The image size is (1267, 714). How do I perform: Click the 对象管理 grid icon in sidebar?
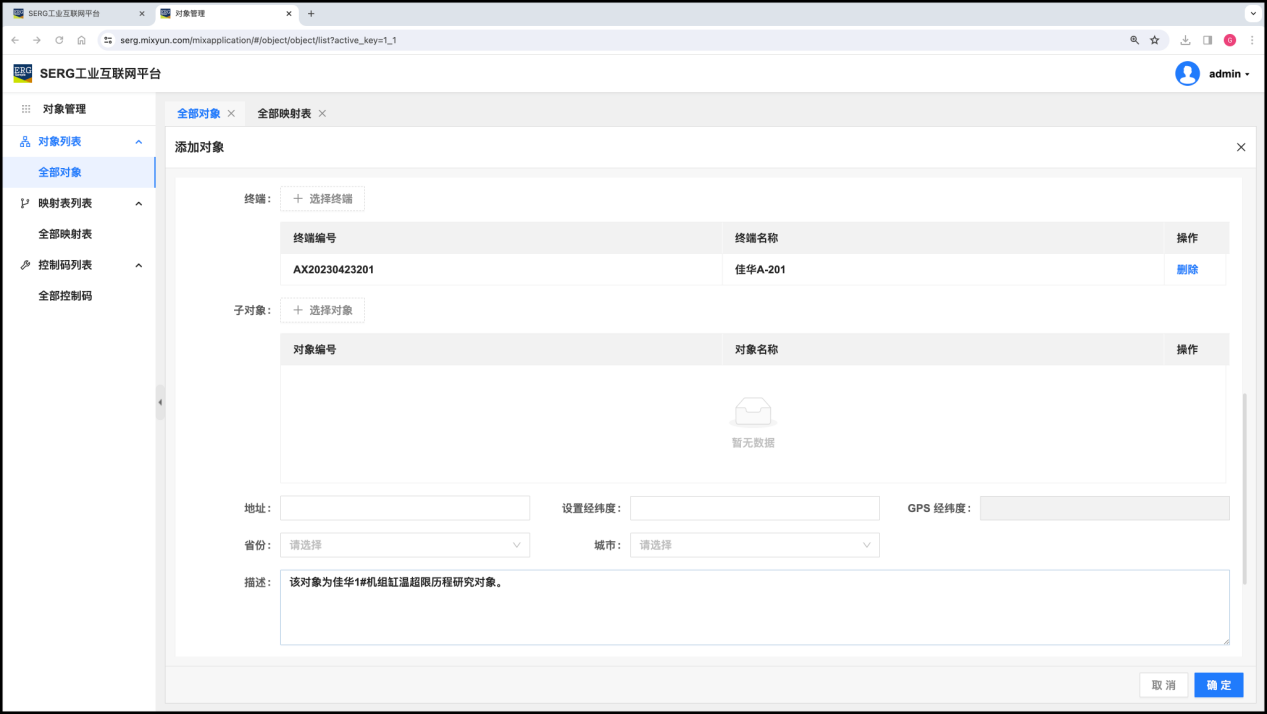[x=26, y=109]
